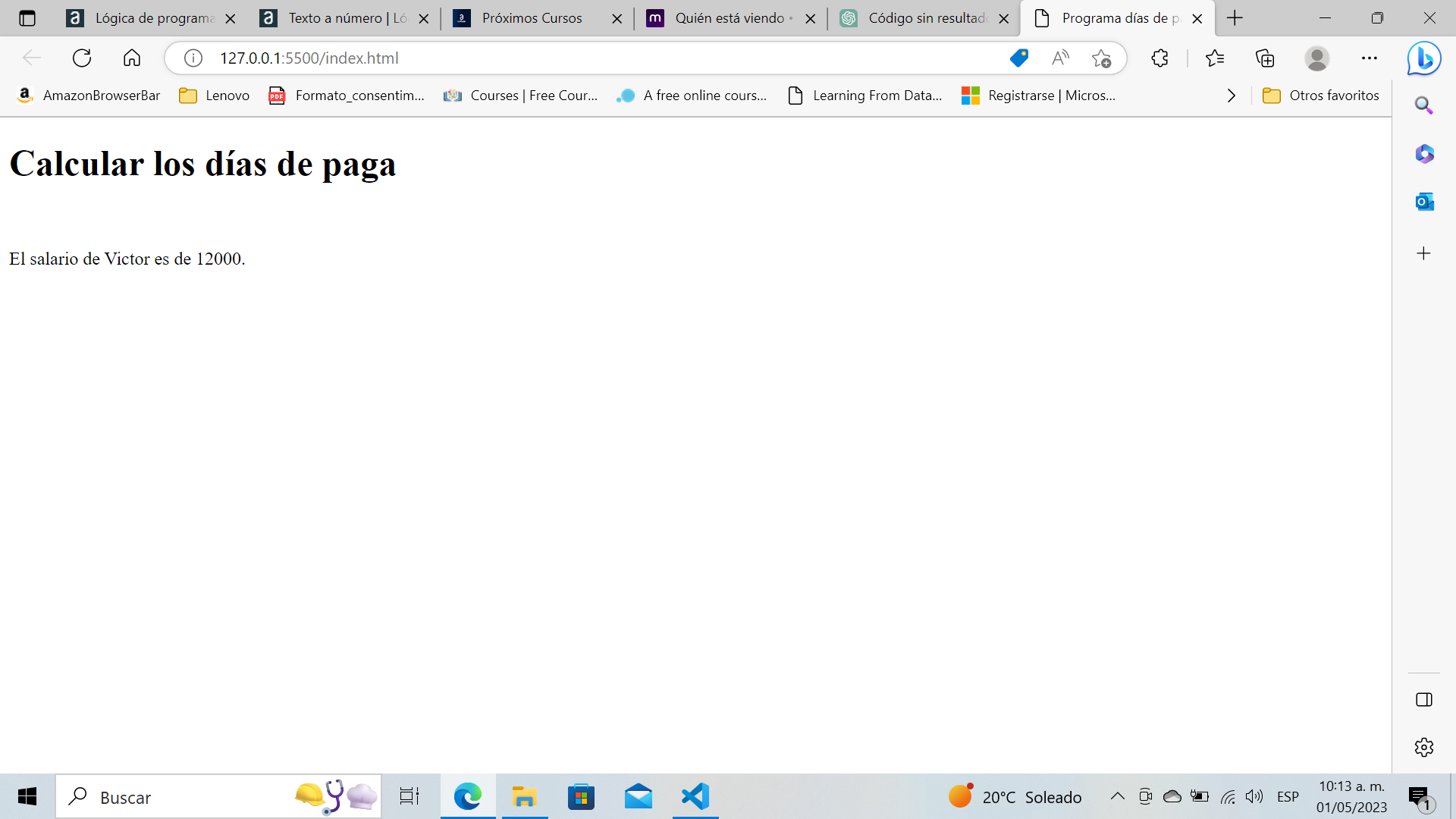Open Learning From Data bookmark
This screenshot has height=819, width=1456.
[865, 96]
